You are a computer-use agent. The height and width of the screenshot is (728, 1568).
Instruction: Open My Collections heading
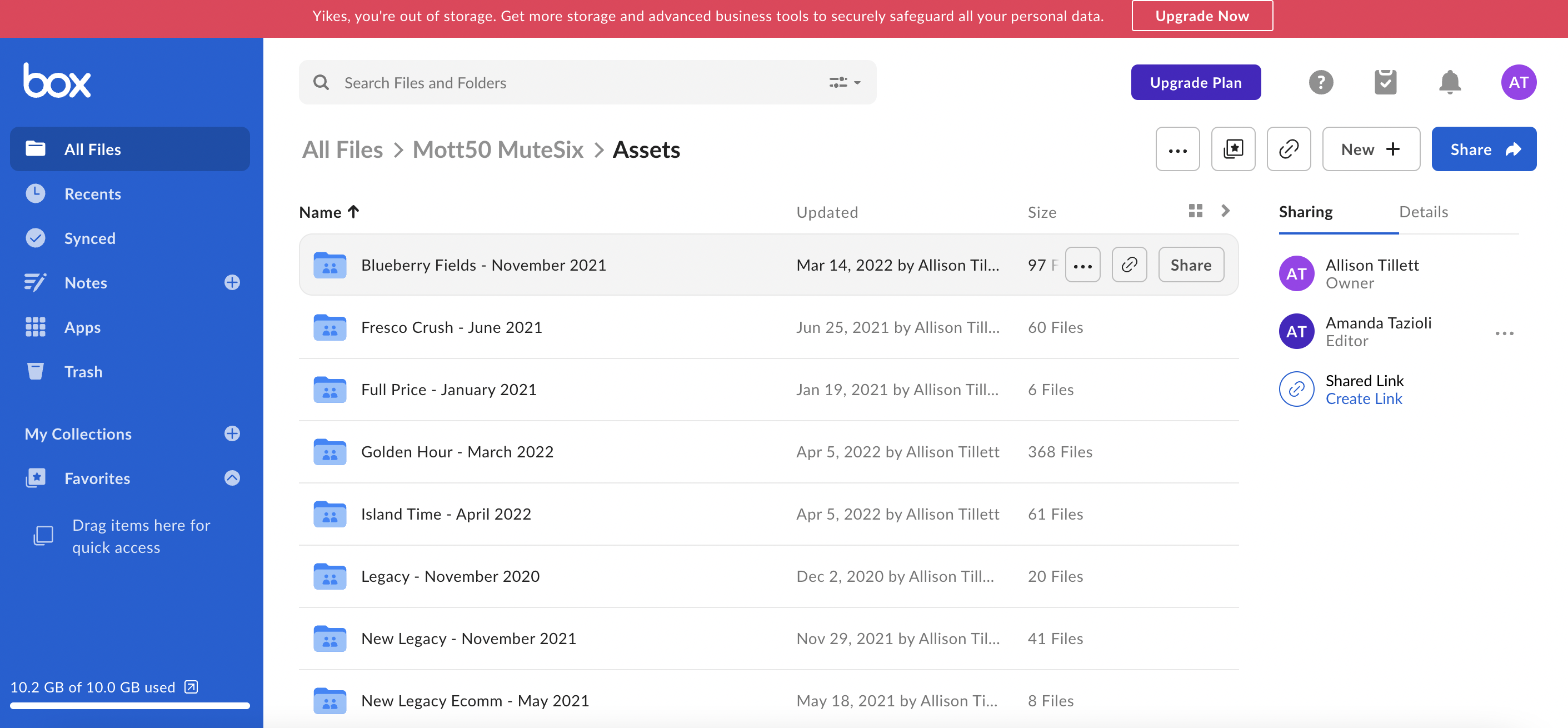pyautogui.click(x=78, y=433)
